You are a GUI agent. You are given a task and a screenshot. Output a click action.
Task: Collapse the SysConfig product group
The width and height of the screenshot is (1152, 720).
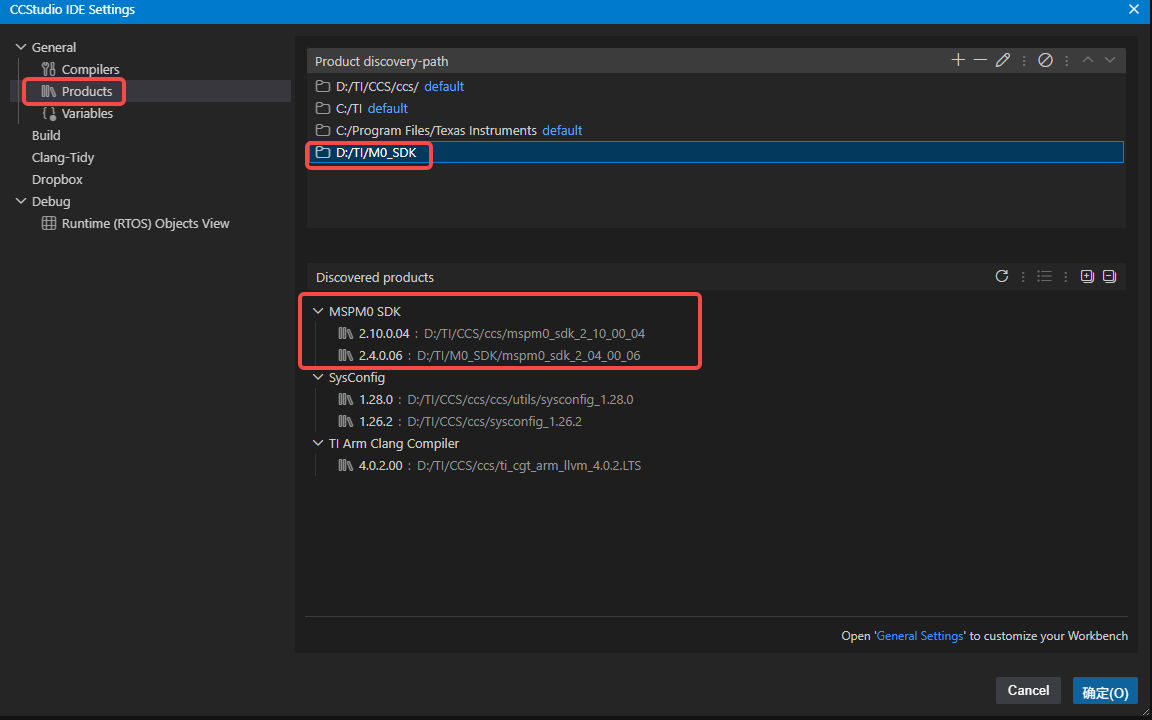318,378
